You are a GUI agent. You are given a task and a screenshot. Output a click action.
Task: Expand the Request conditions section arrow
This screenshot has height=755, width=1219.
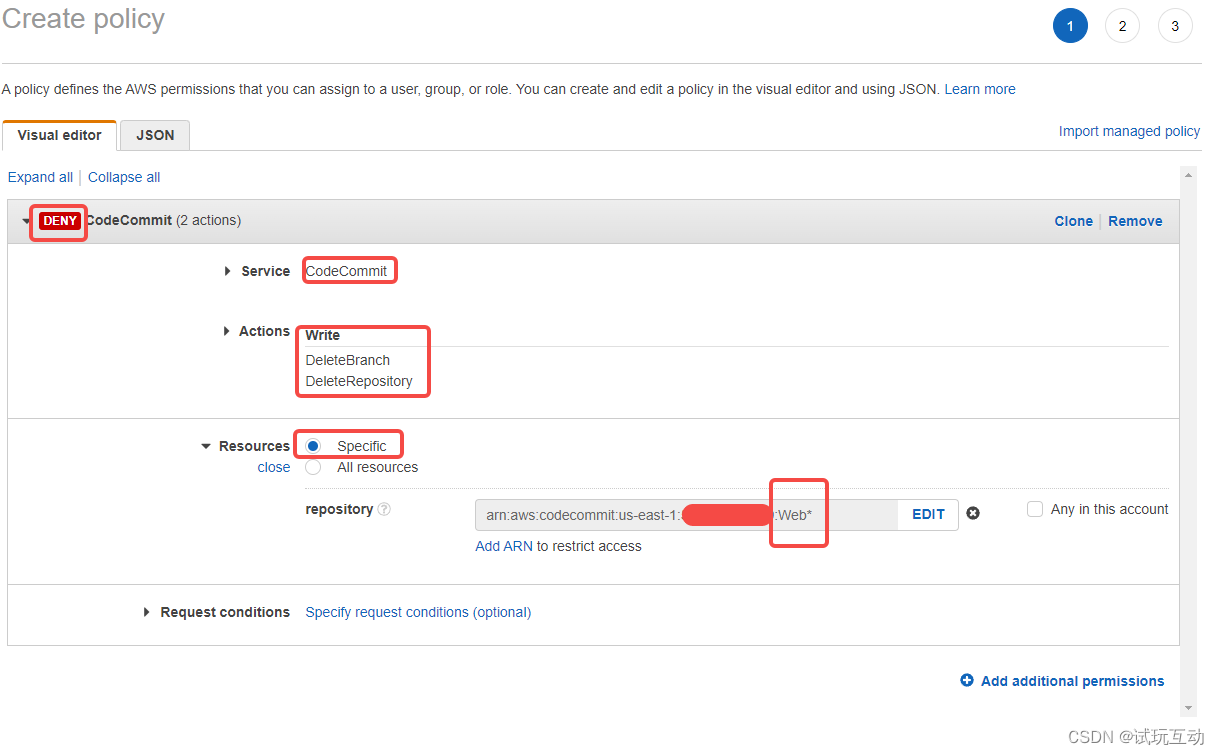147,612
